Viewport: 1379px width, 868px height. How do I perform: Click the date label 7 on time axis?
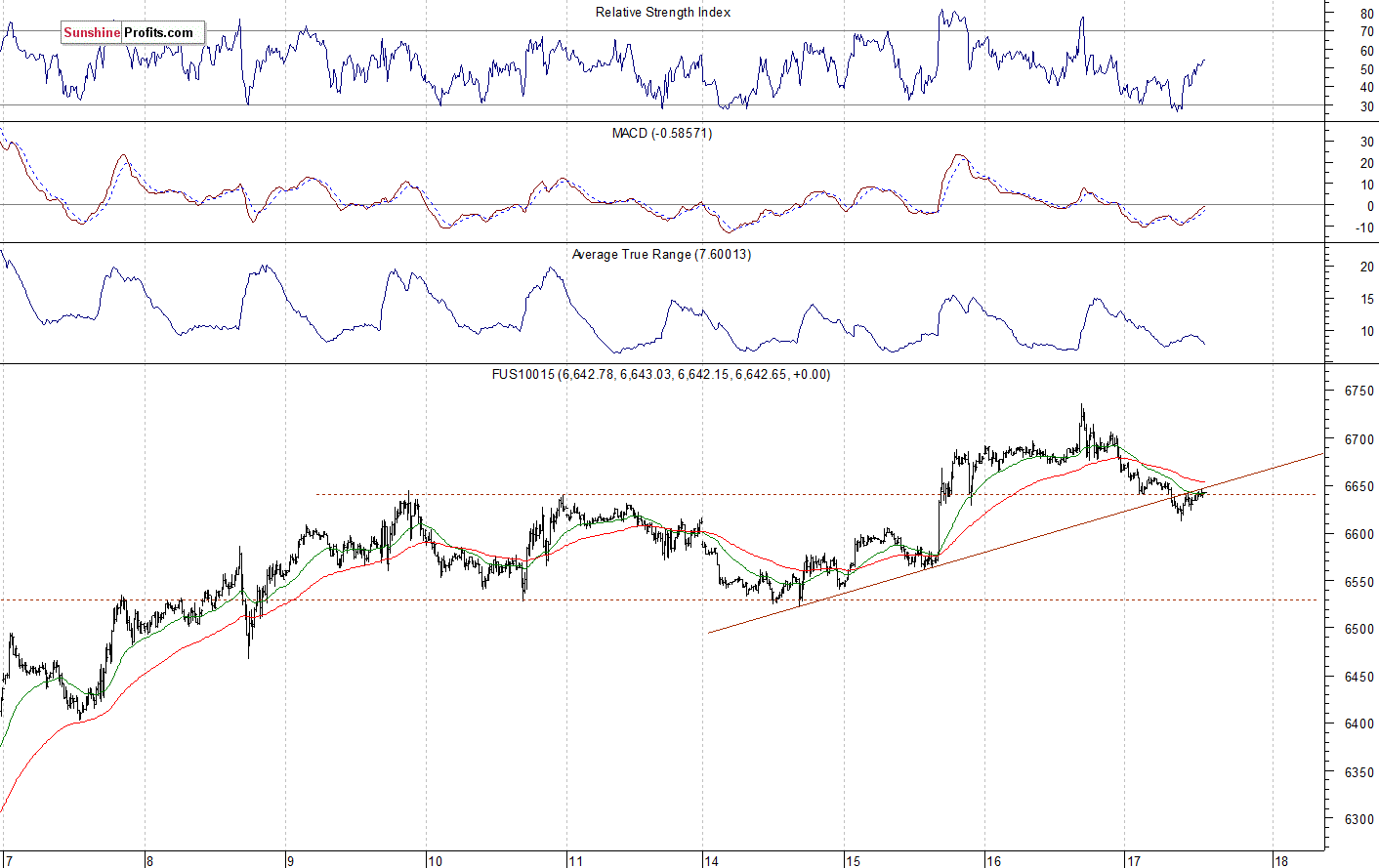pos(9,860)
